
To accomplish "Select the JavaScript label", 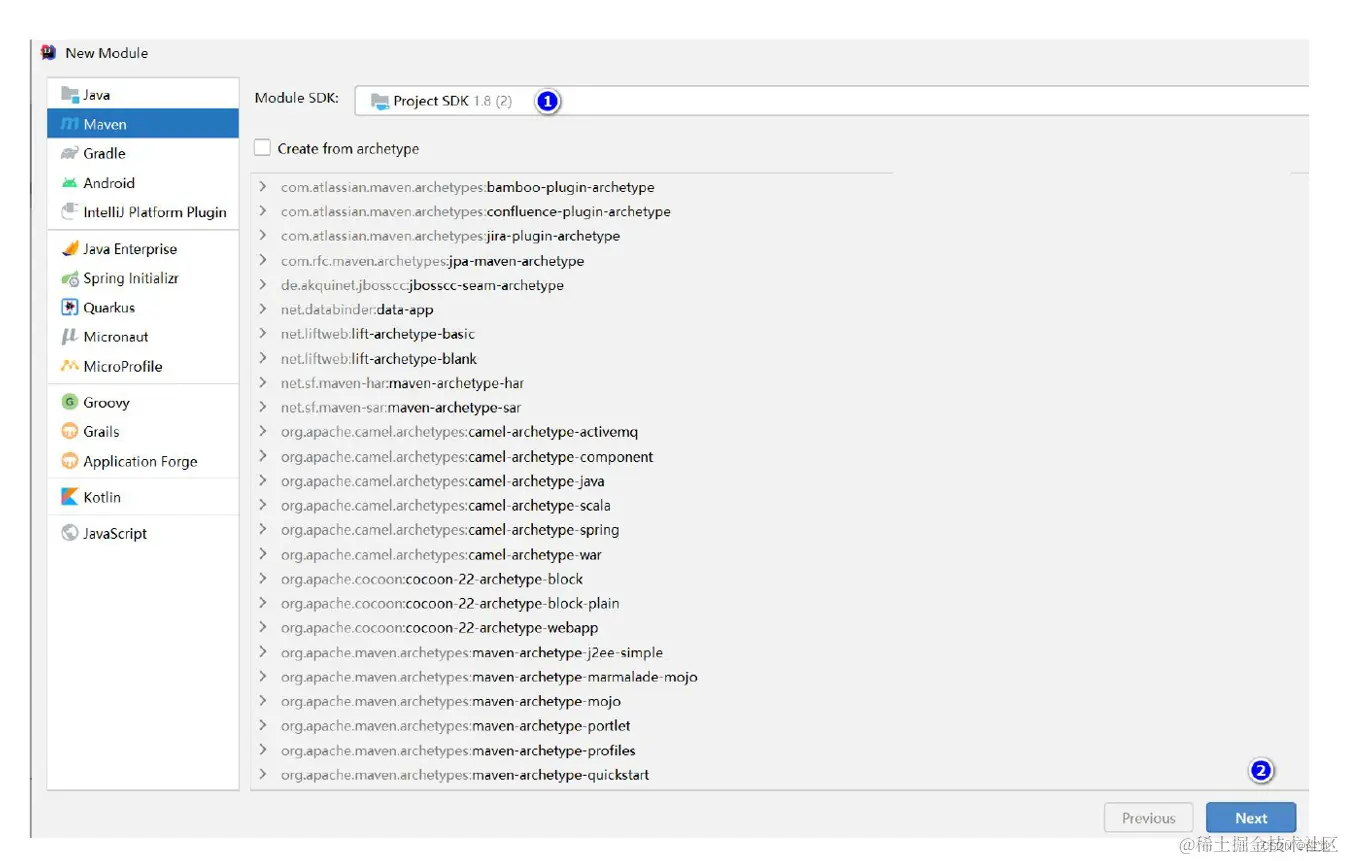I will 115,533.
